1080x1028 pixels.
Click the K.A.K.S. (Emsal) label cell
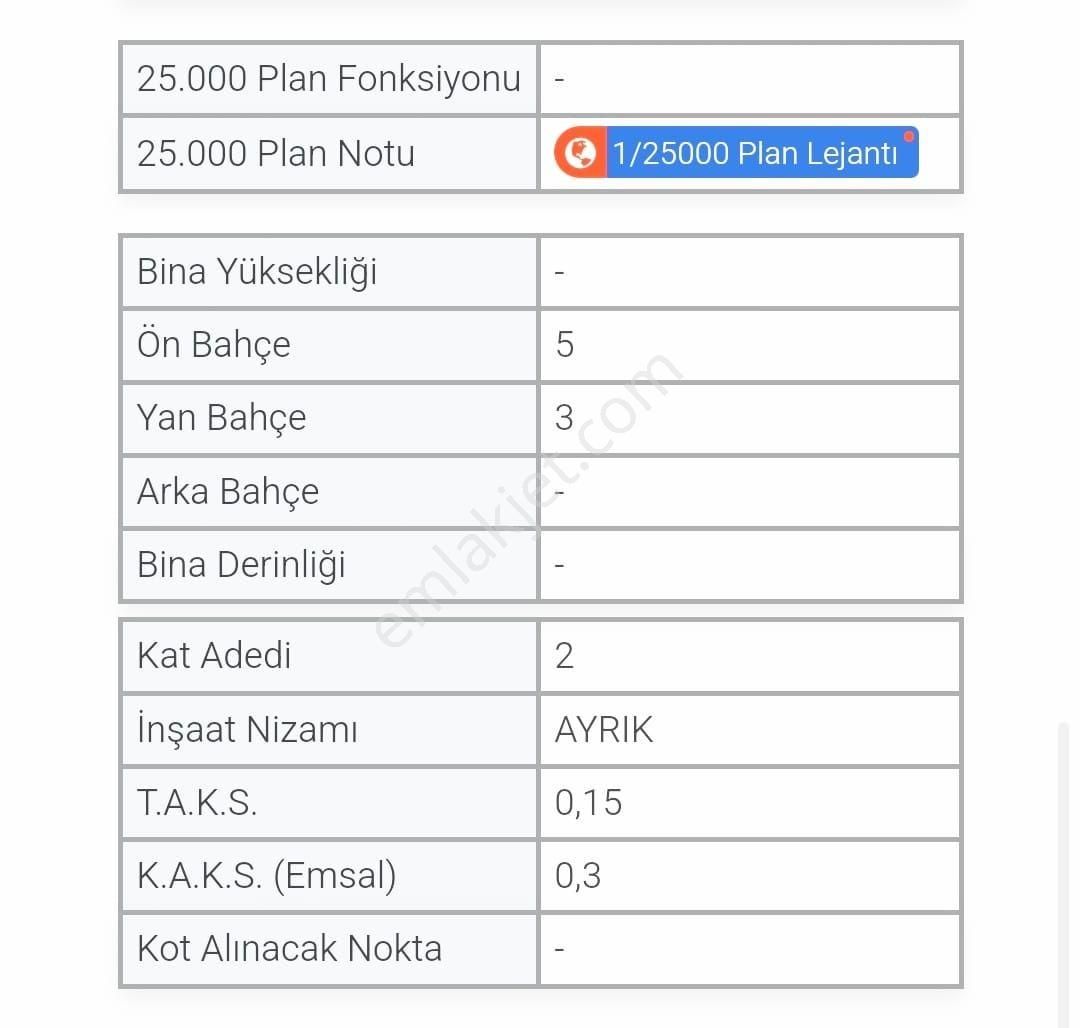329,877
